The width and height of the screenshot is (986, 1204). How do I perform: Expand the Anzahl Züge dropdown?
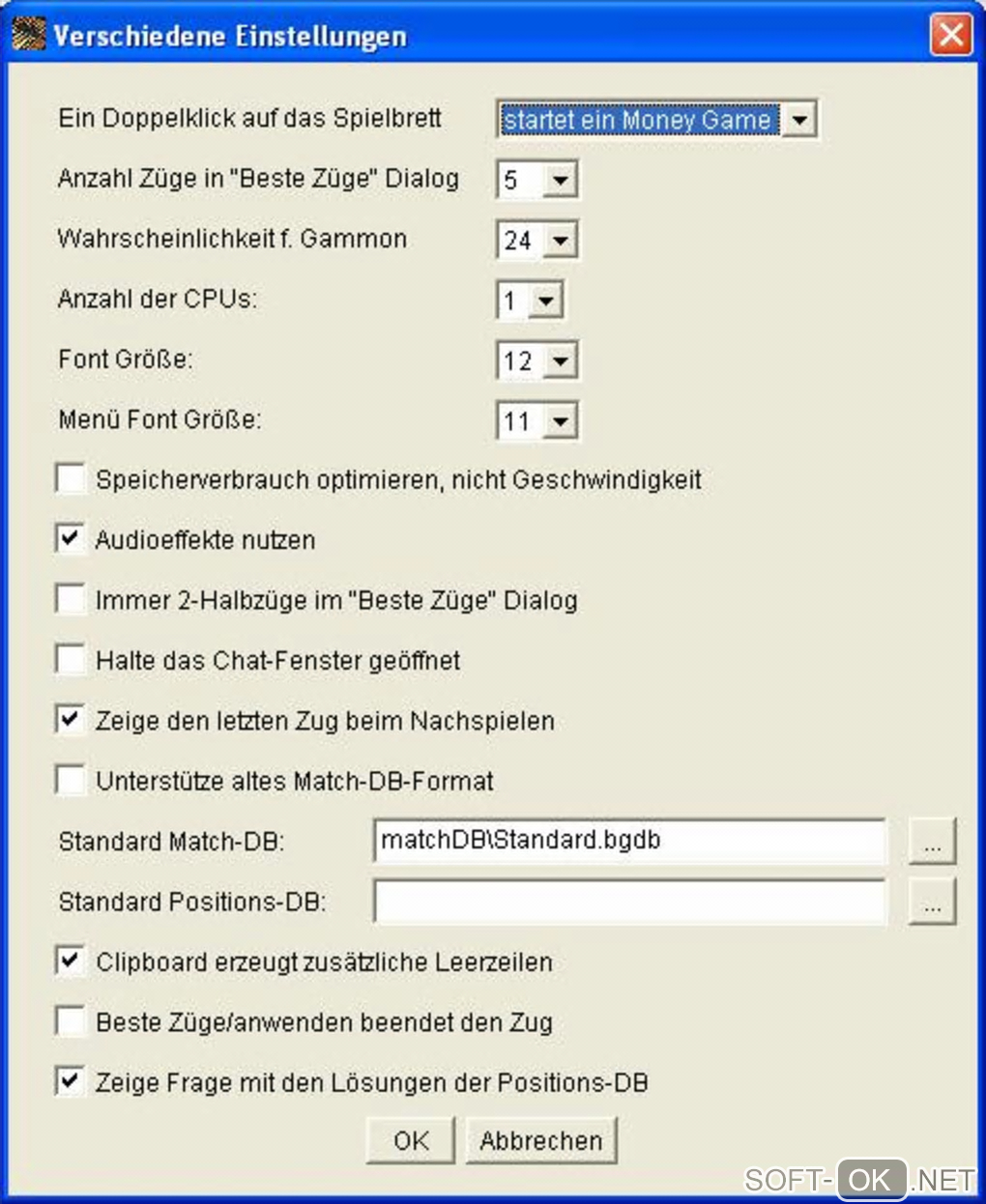561,180
